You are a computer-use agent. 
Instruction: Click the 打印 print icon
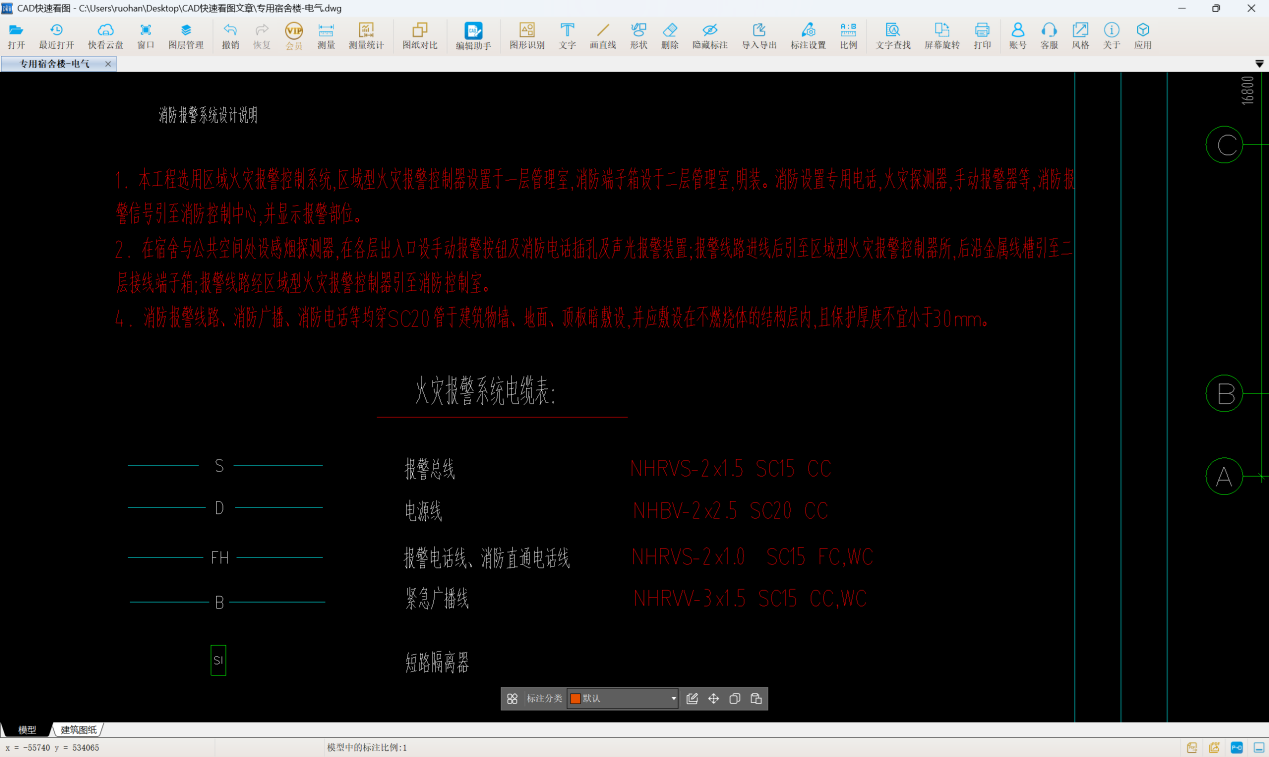tap(982, 36)
